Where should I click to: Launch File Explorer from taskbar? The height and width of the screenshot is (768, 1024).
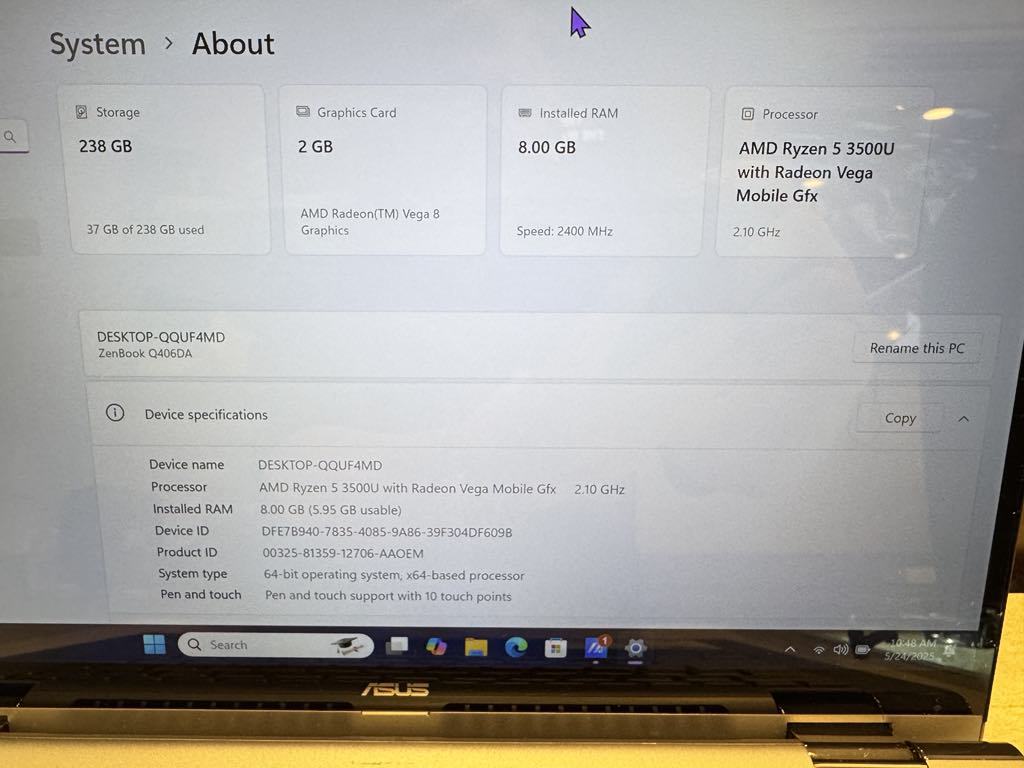476,647
